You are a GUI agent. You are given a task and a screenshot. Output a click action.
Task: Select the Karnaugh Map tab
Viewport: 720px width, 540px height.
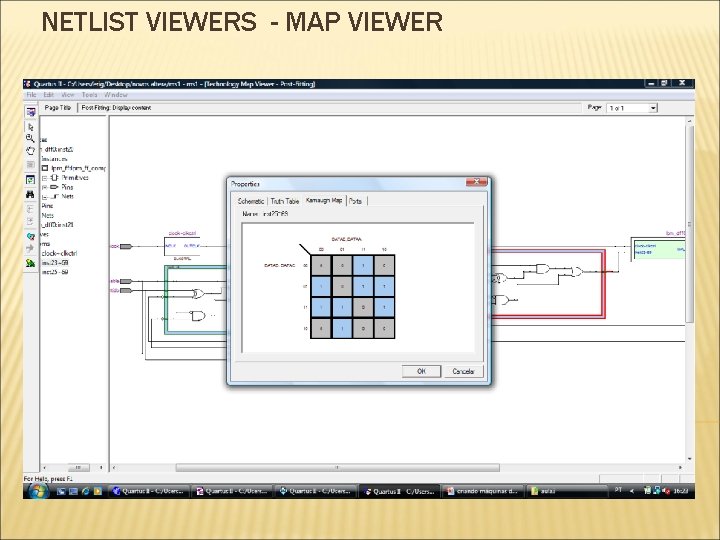pos(324,200)
